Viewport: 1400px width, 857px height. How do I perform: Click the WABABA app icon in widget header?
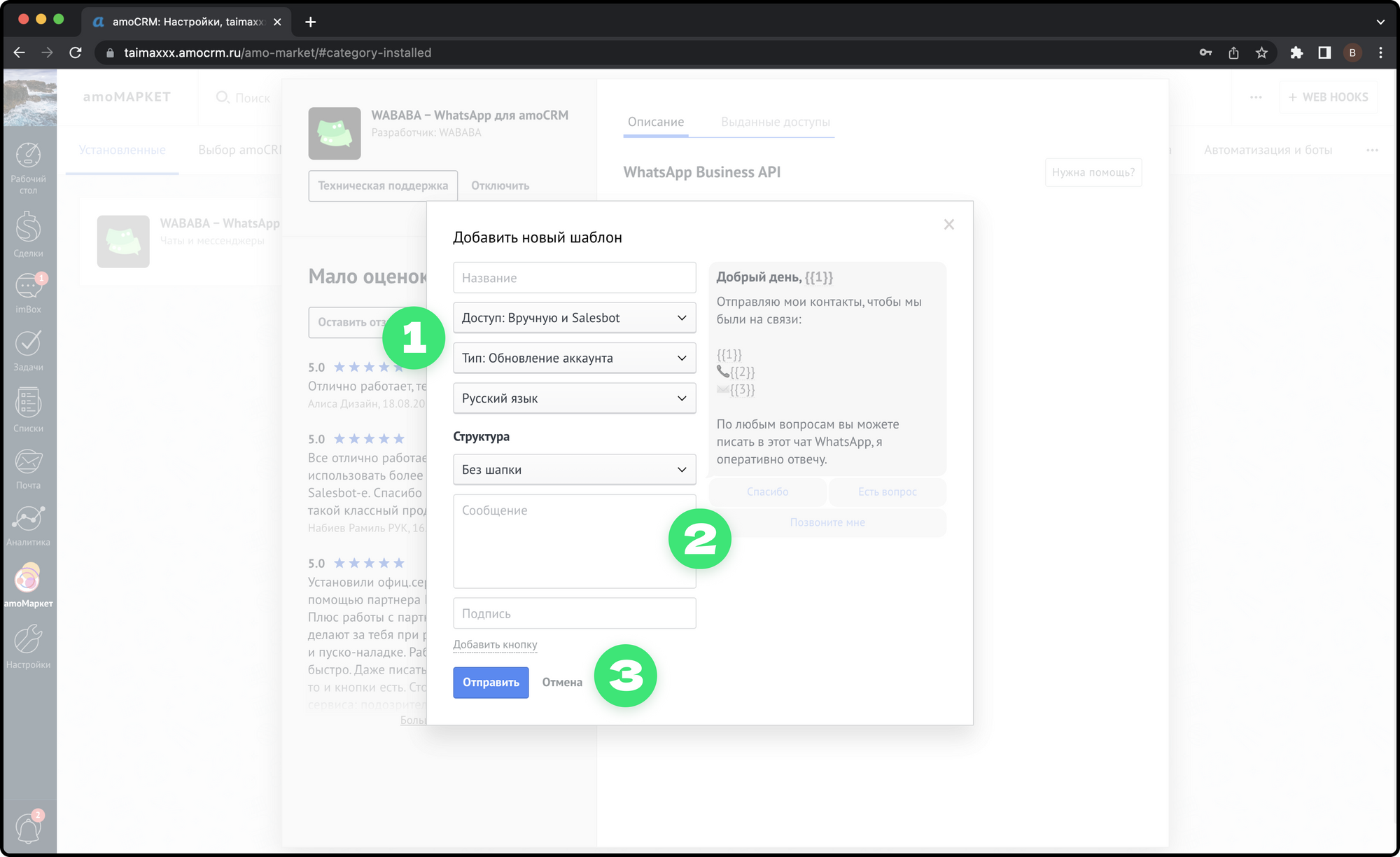click(x=335, y=133)
